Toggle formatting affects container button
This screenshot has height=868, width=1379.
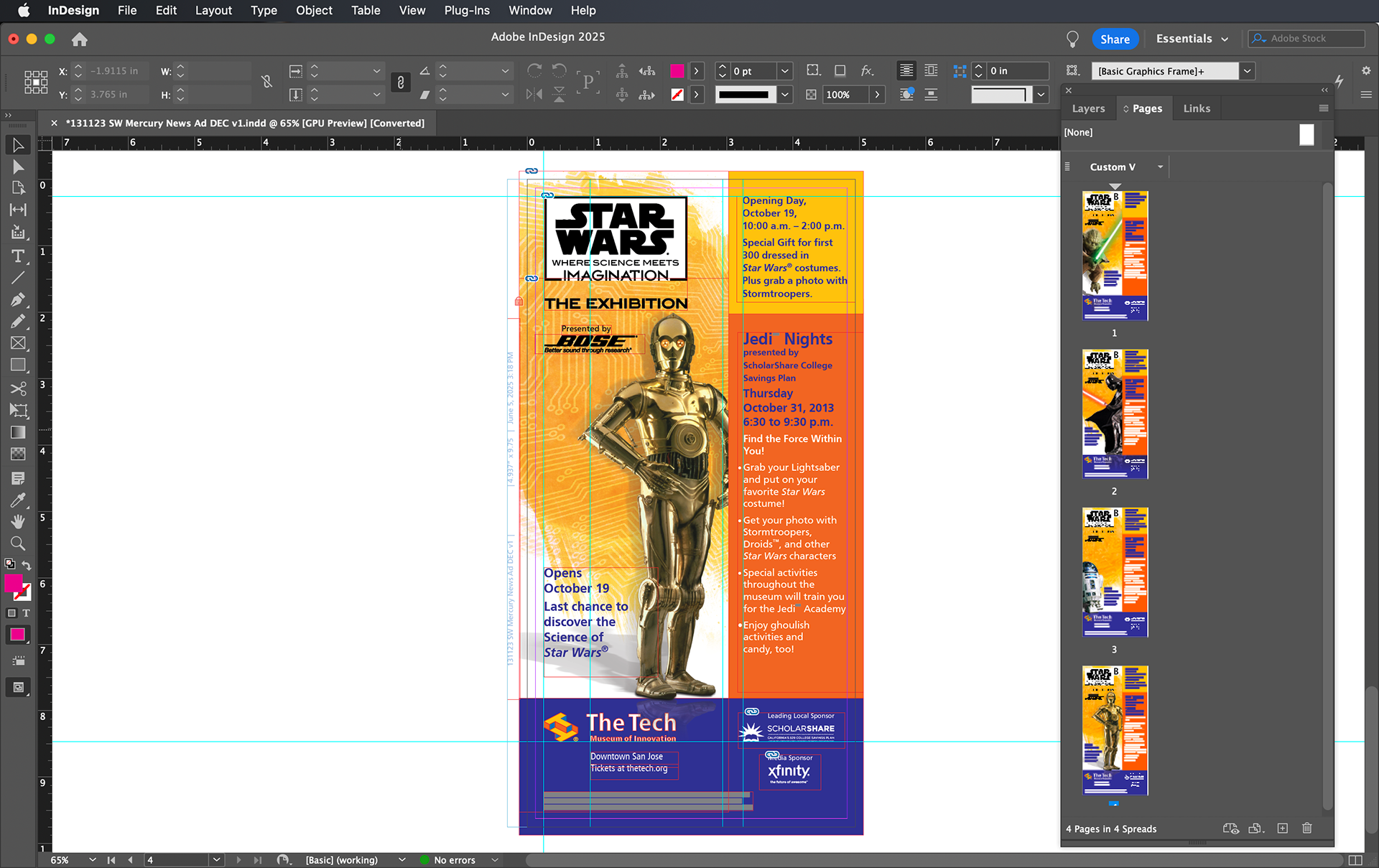[11, 613]
